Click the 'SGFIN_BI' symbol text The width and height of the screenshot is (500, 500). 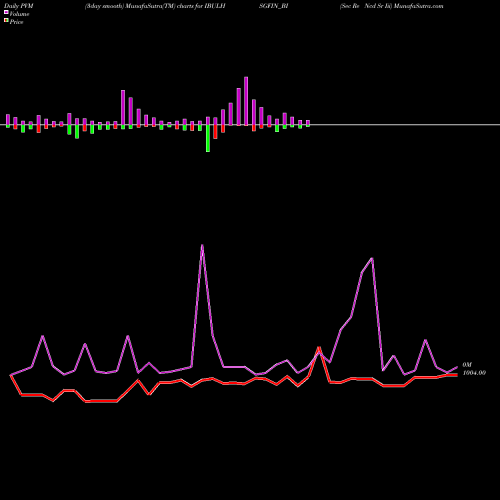[x=273, y=6]
